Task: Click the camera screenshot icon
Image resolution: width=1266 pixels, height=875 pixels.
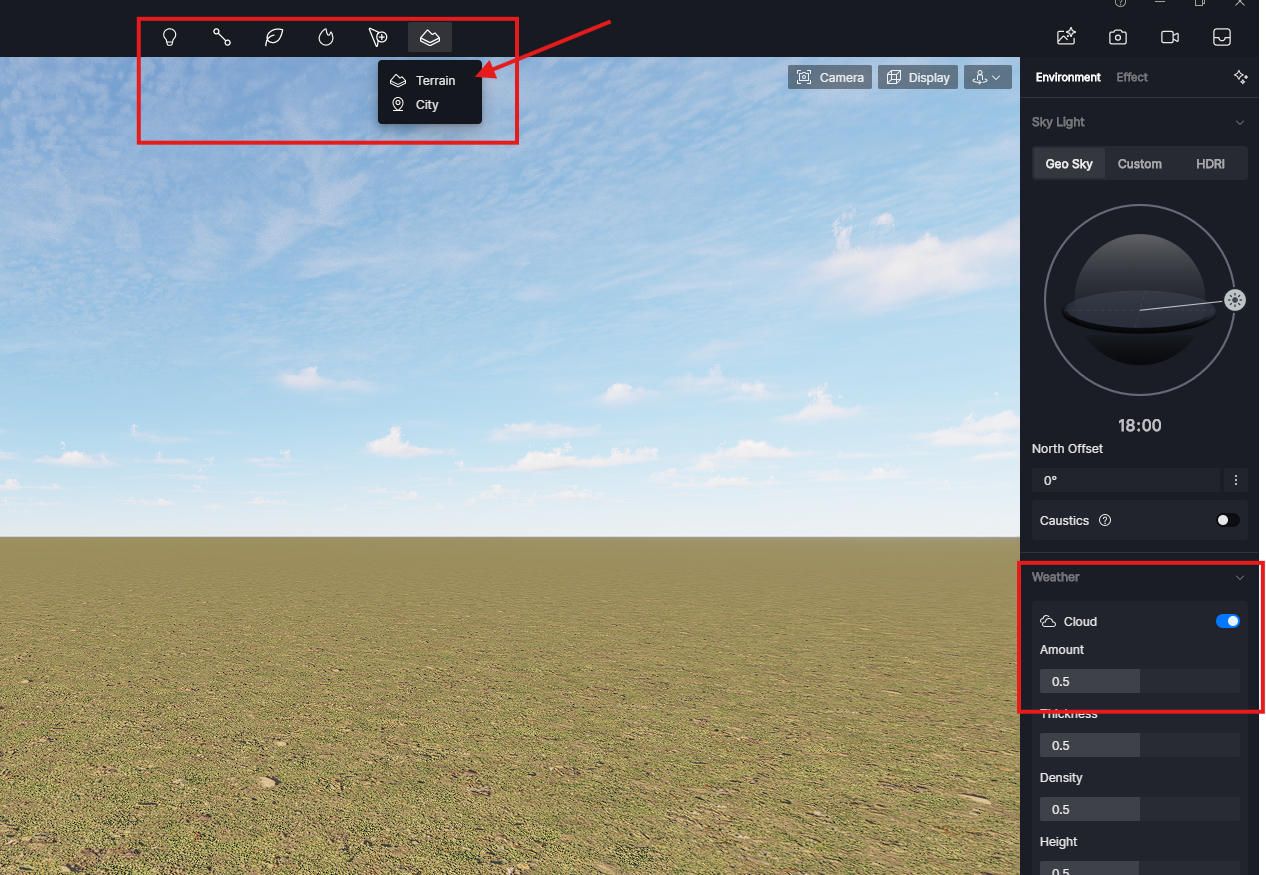Action: pyautogui.click(x=1118, y=38)
